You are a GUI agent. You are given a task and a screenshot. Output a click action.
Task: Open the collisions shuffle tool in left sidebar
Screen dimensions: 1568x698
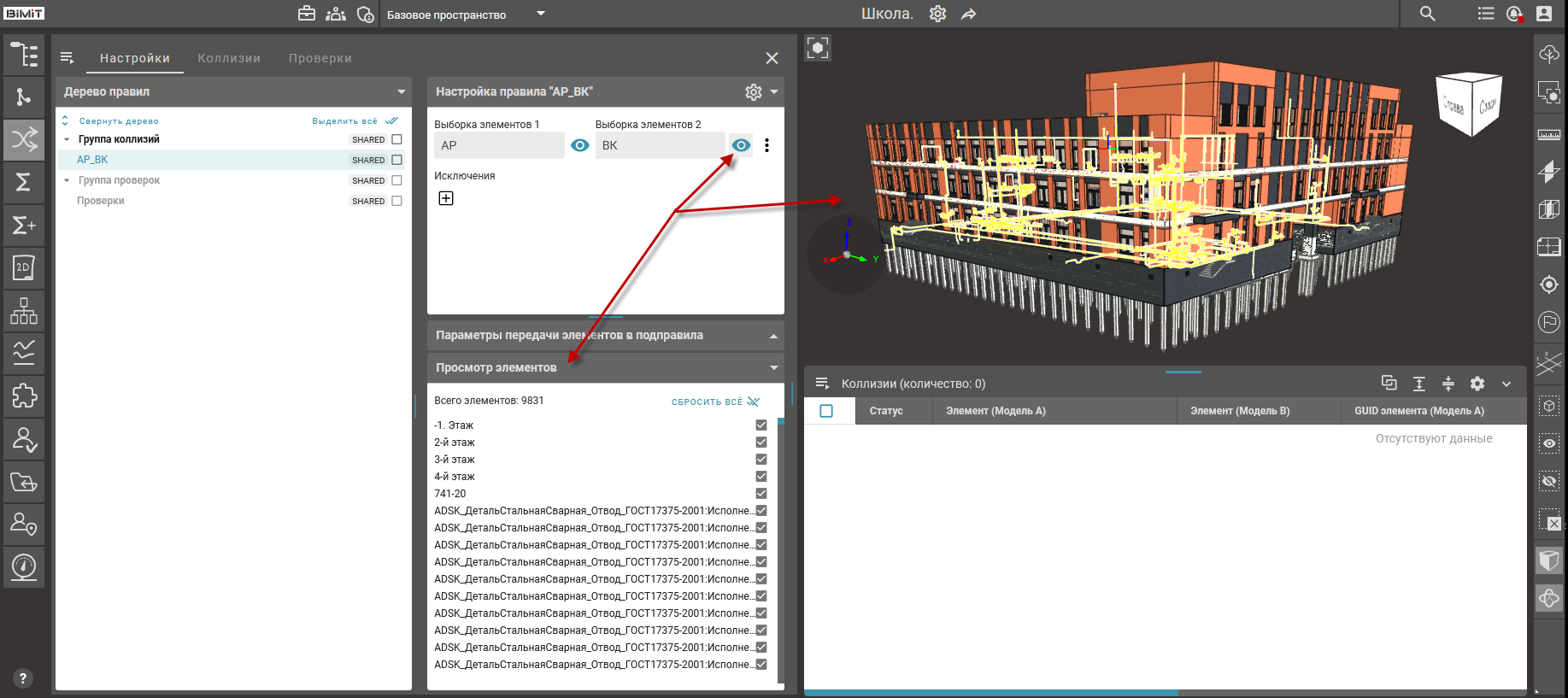click(x=24, y=139)
